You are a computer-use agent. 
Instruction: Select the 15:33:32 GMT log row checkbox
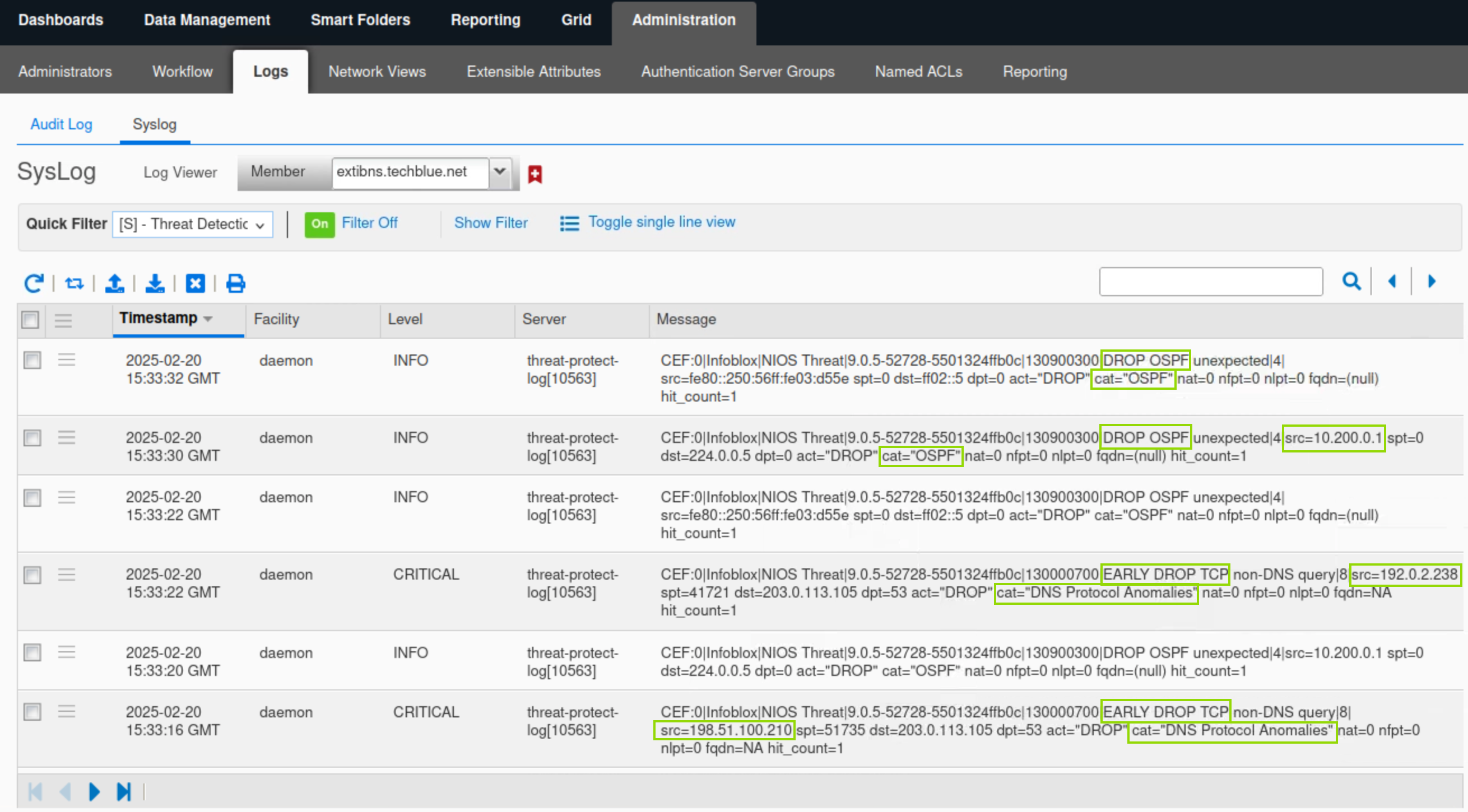tap(32, 360)
